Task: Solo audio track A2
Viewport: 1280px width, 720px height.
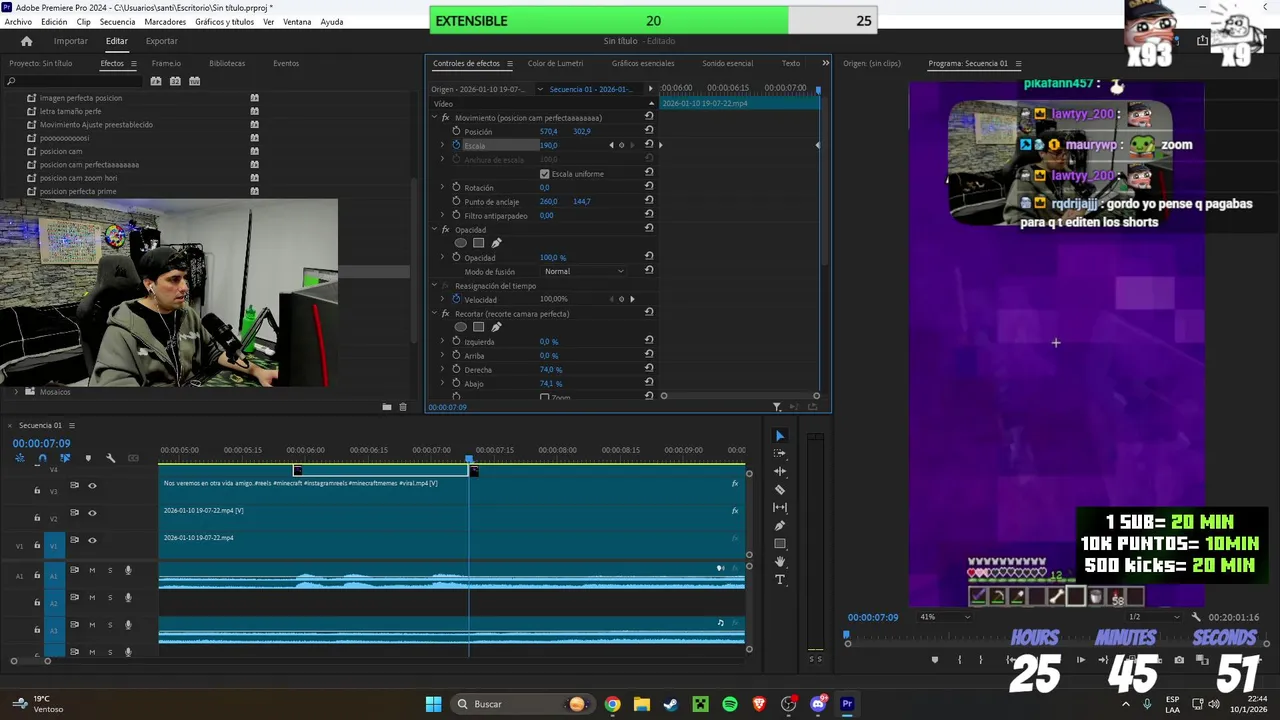Action: tap(110, 598)
